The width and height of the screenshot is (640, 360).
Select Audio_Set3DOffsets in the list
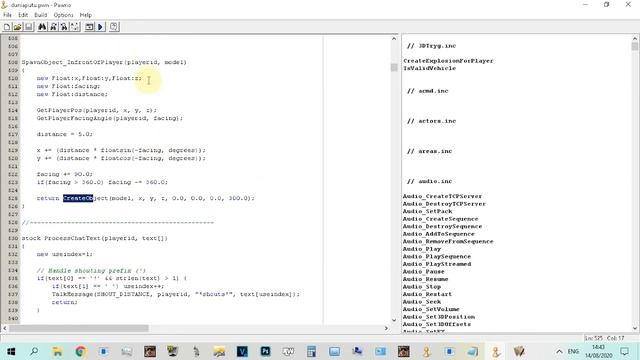click(437, 324)
